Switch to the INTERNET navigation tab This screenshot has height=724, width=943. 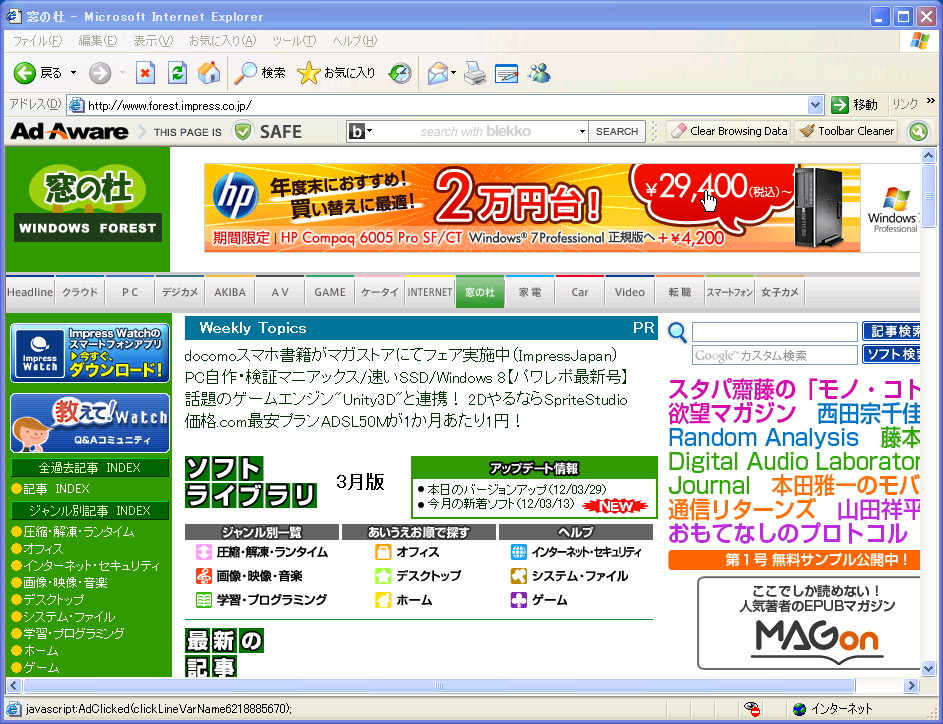429,292
